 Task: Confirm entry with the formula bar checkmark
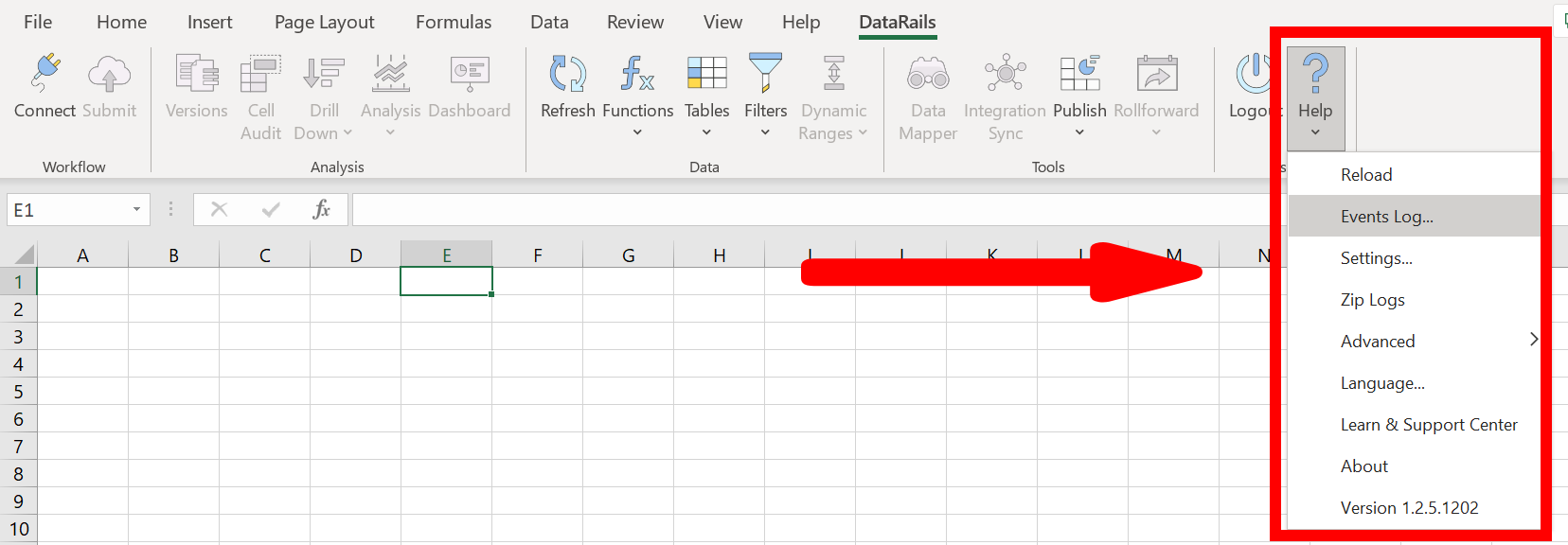pos(271,209)
